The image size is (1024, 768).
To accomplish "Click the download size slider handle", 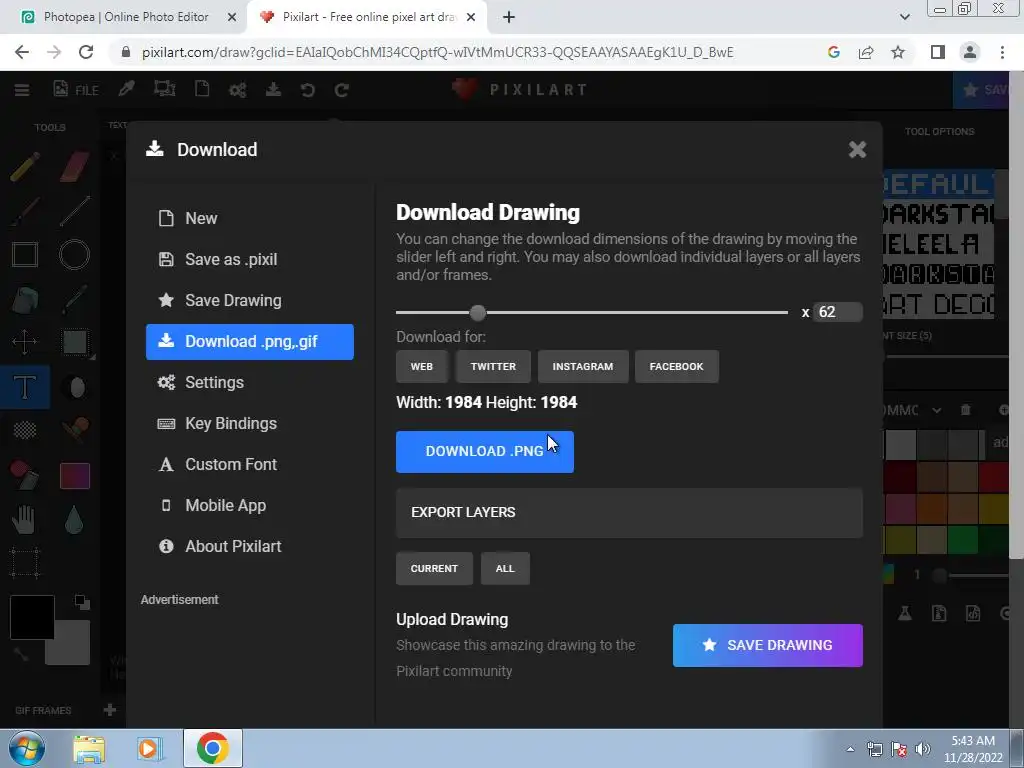I will [478, 313].
